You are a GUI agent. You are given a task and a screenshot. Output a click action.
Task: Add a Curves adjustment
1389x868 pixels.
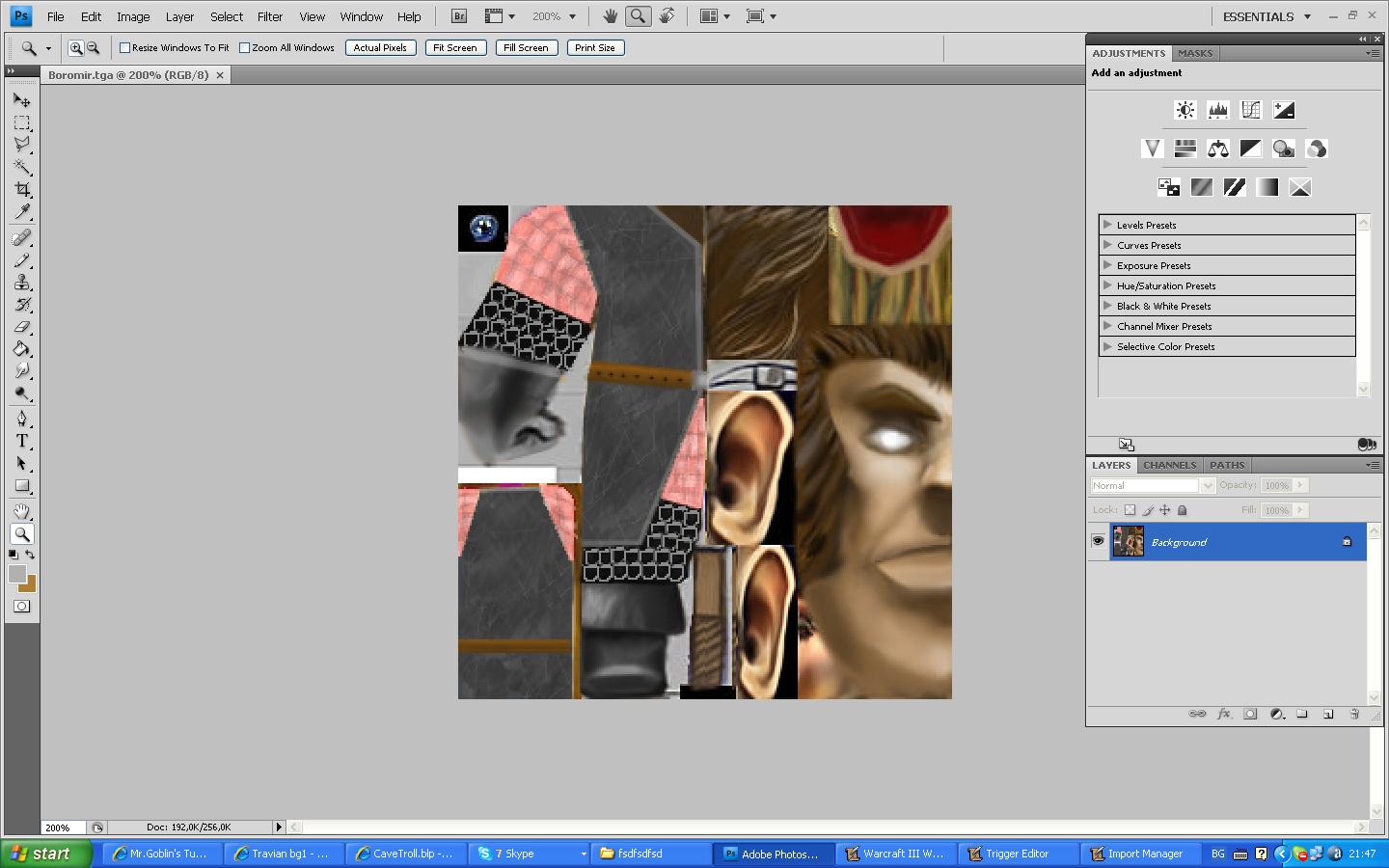click(1251, 110)
